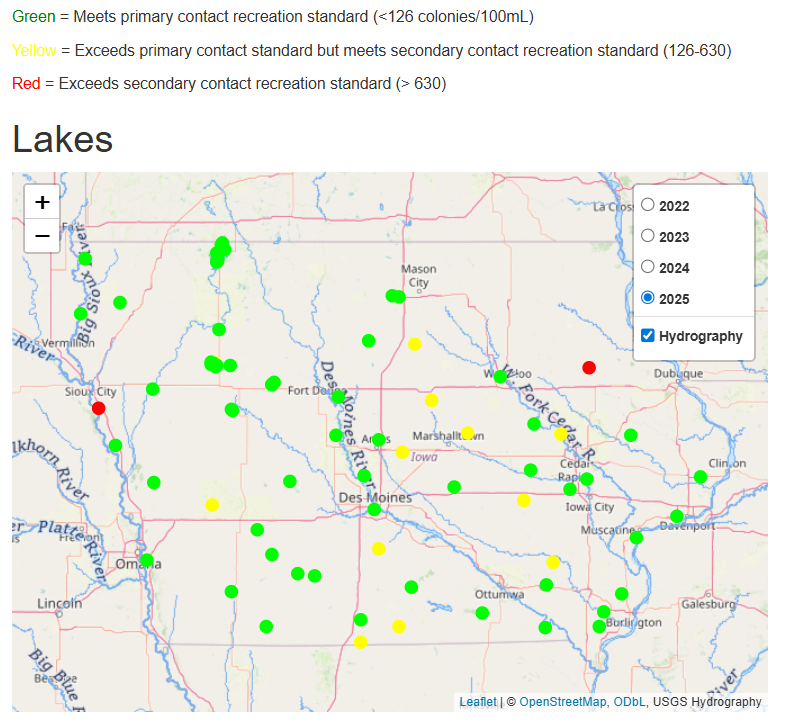Image resolution: width=793 pixels, height=725 pixels.
Task: Open the Leaflet attribution link
Action: 478,702
